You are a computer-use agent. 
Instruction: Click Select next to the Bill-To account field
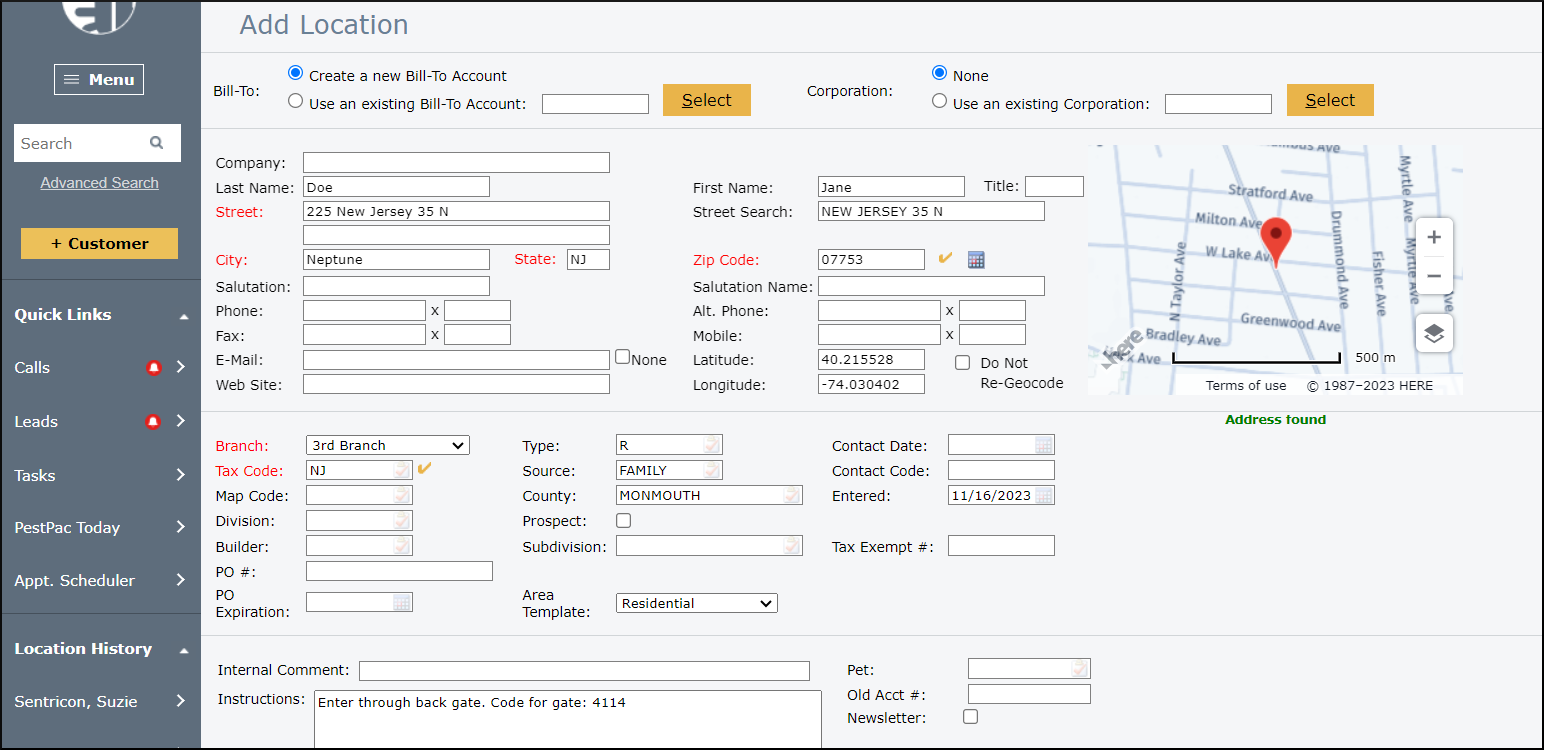pos(707,100)
